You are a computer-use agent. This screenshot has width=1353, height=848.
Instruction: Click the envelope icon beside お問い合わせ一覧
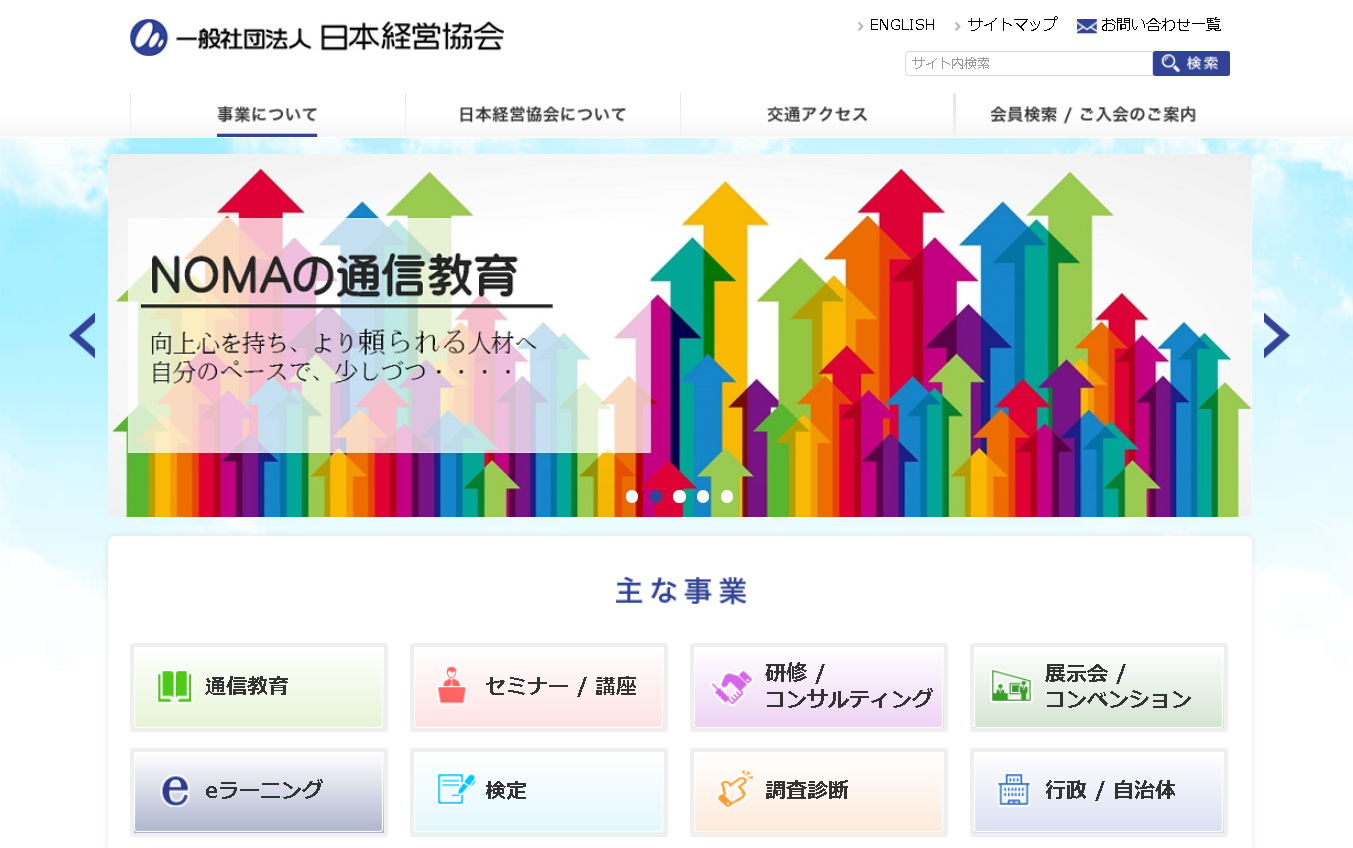pos(1086,26)
